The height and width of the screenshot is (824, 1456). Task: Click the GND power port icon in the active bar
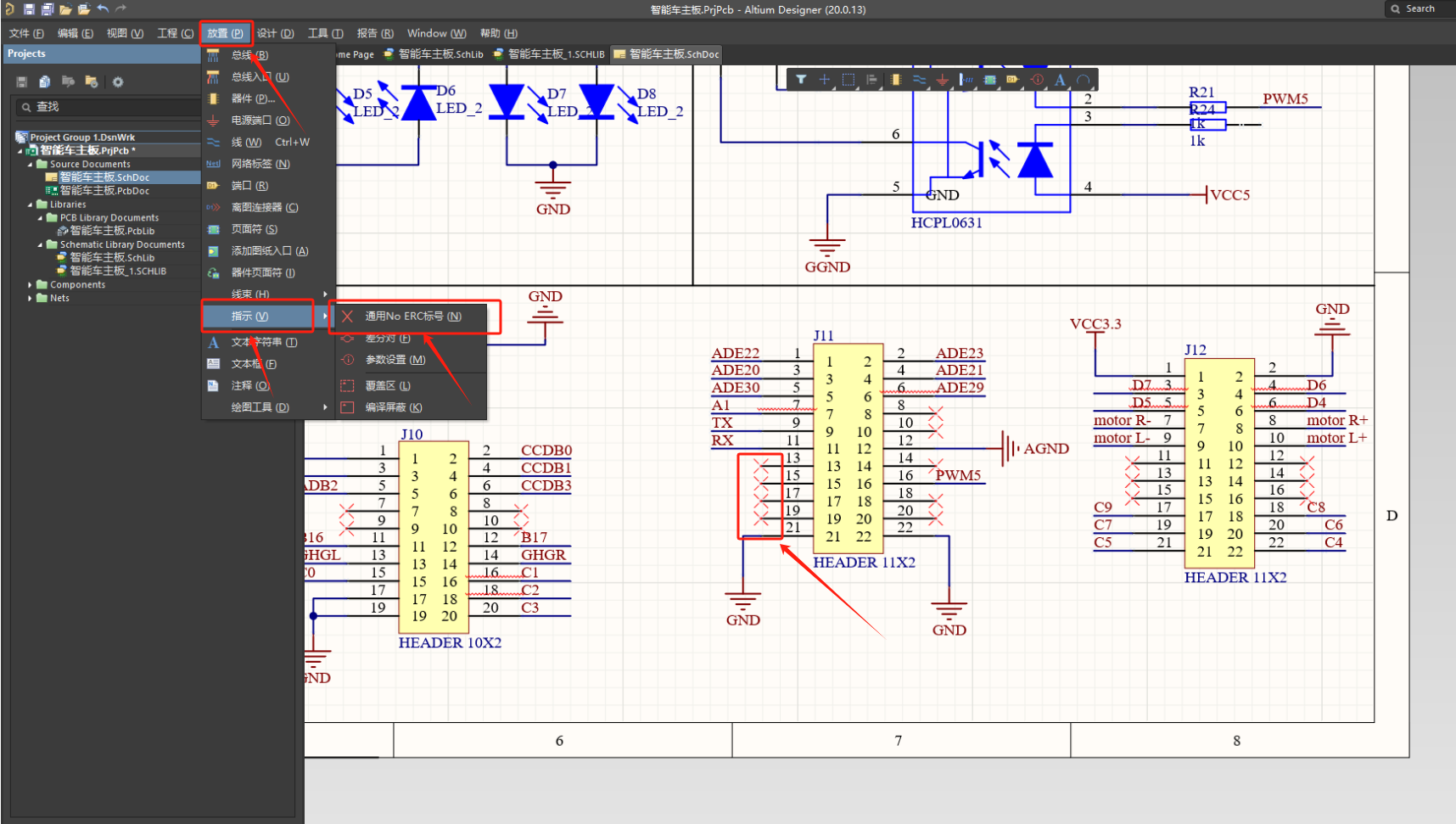pos(942,79)
